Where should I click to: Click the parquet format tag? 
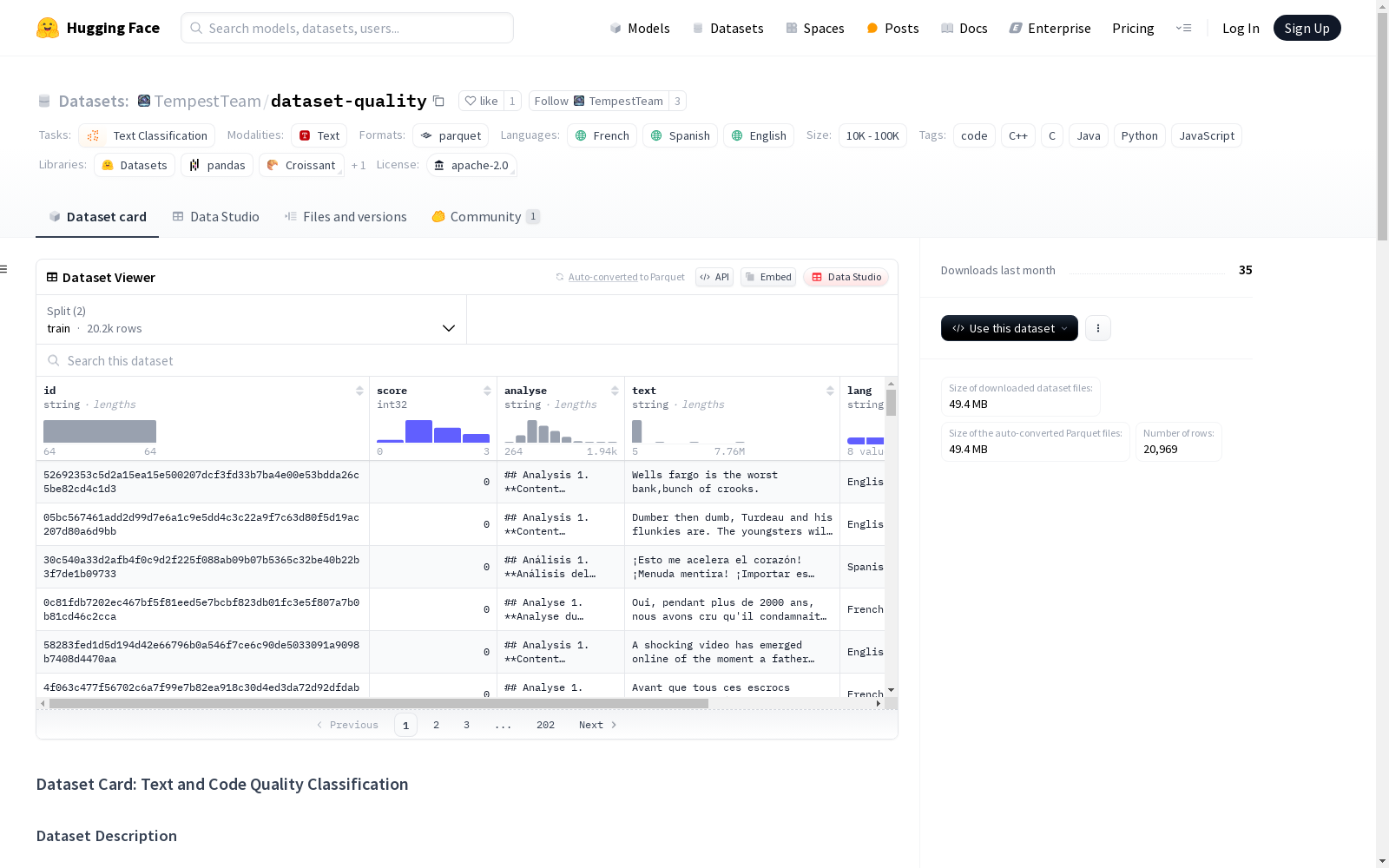(x=451, y=135)
